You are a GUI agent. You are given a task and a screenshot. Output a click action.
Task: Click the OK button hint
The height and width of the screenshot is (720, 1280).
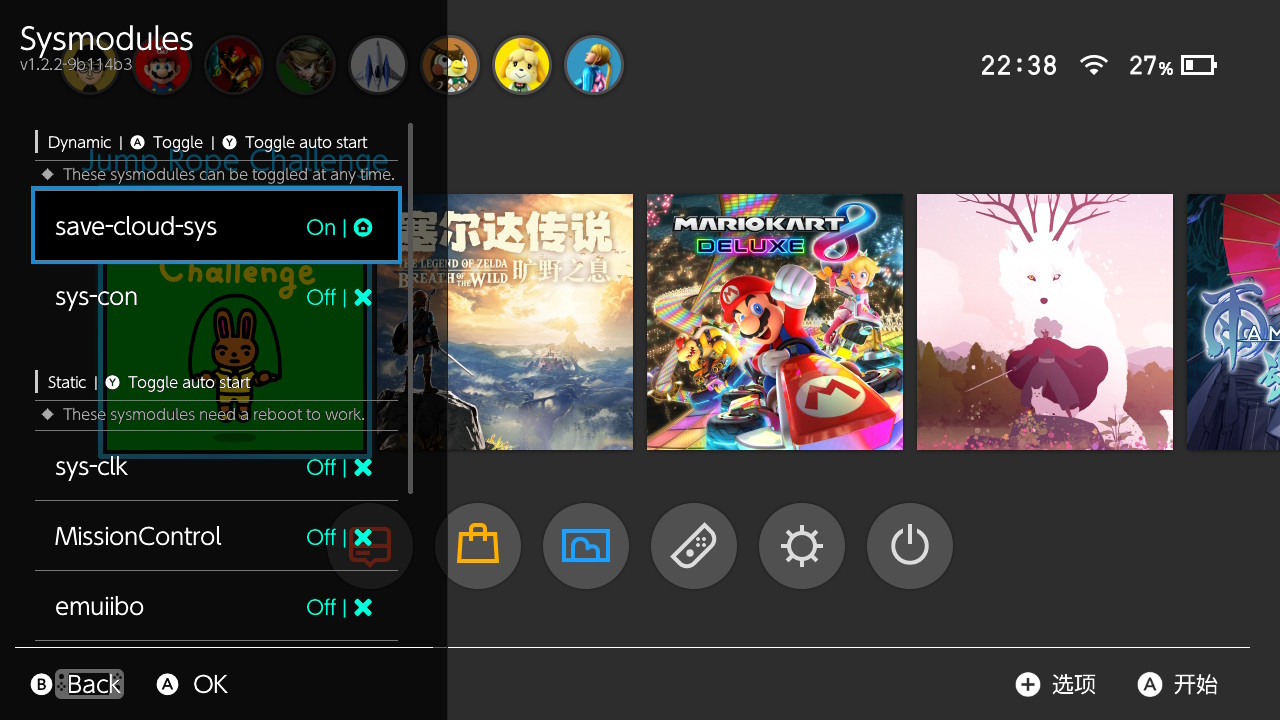pos(193,684)
